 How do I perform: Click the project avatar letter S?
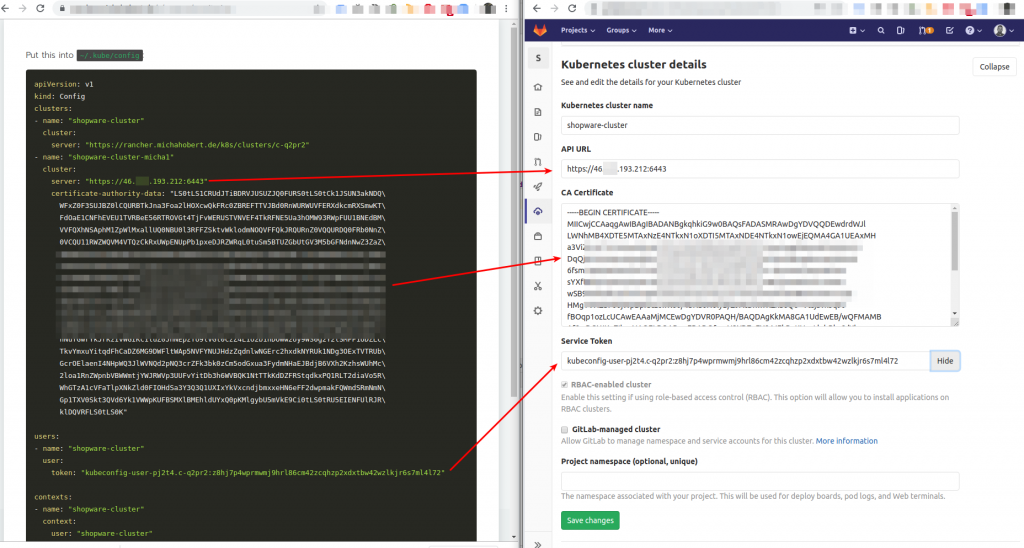tap(538, 58)
